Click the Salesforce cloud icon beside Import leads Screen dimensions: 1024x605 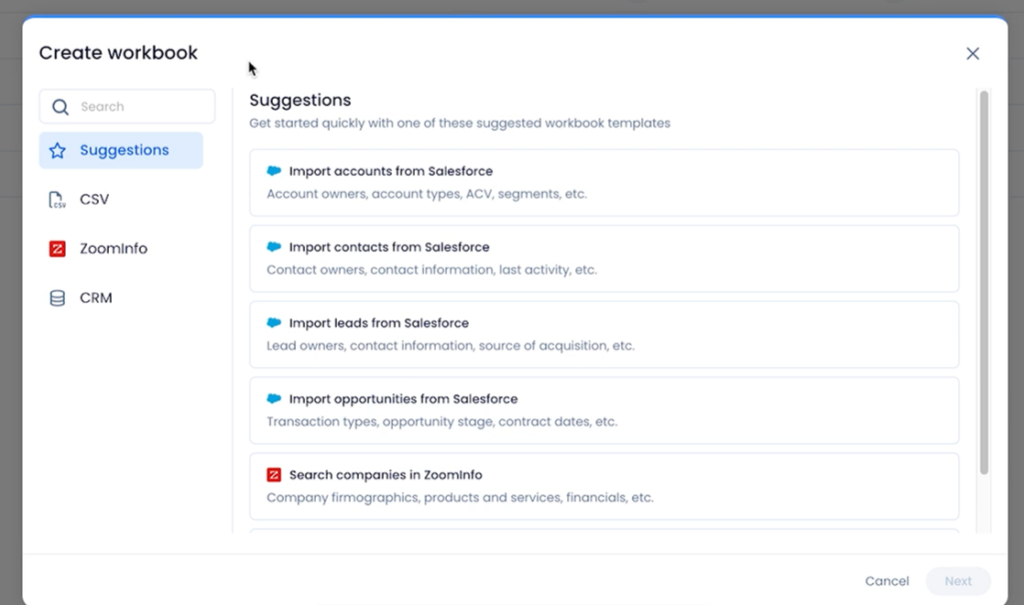click(274, 323)
